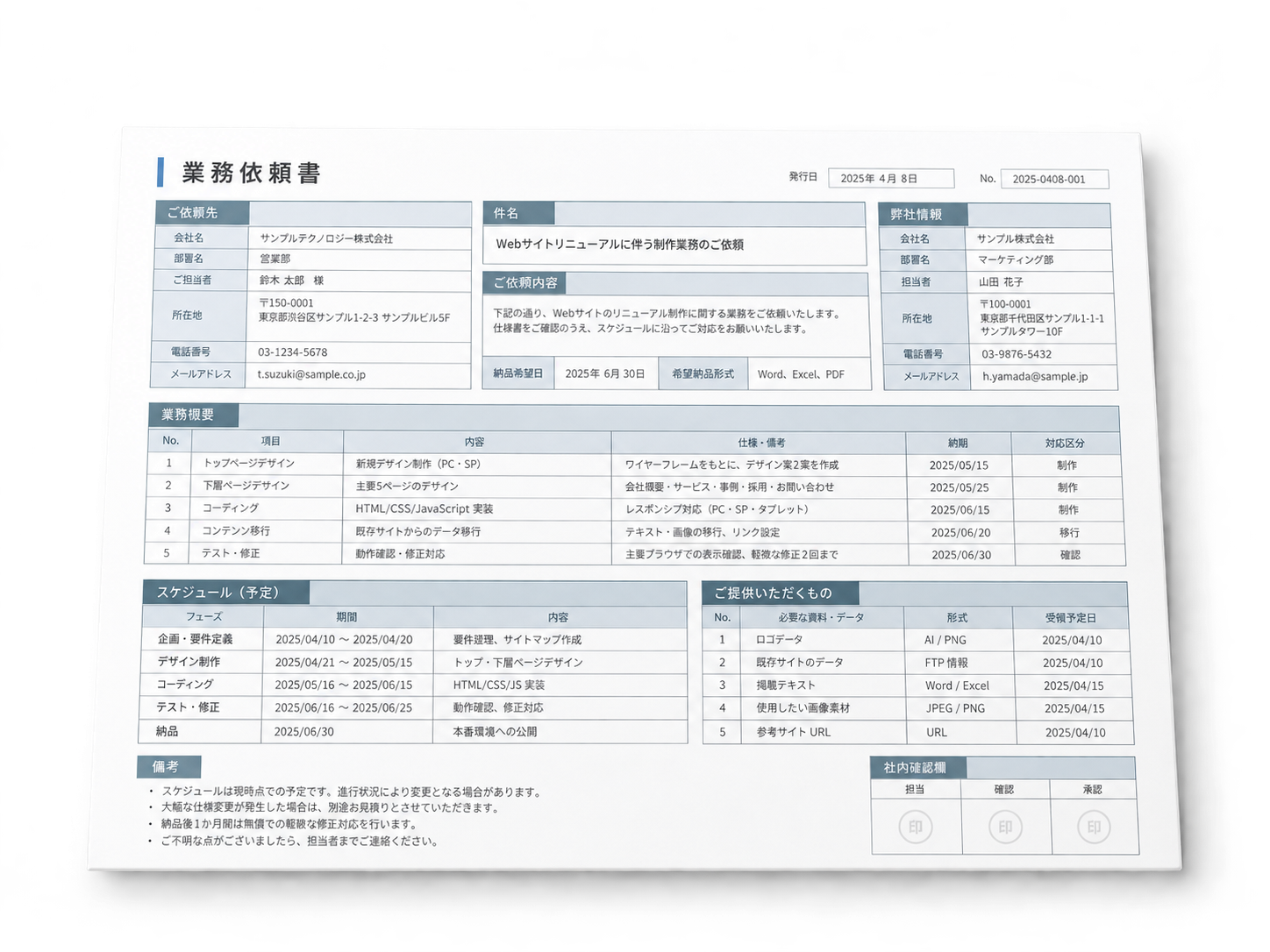Click the "ご依頼先" section header
1270x952 pixels.
(x=203, y=213)
